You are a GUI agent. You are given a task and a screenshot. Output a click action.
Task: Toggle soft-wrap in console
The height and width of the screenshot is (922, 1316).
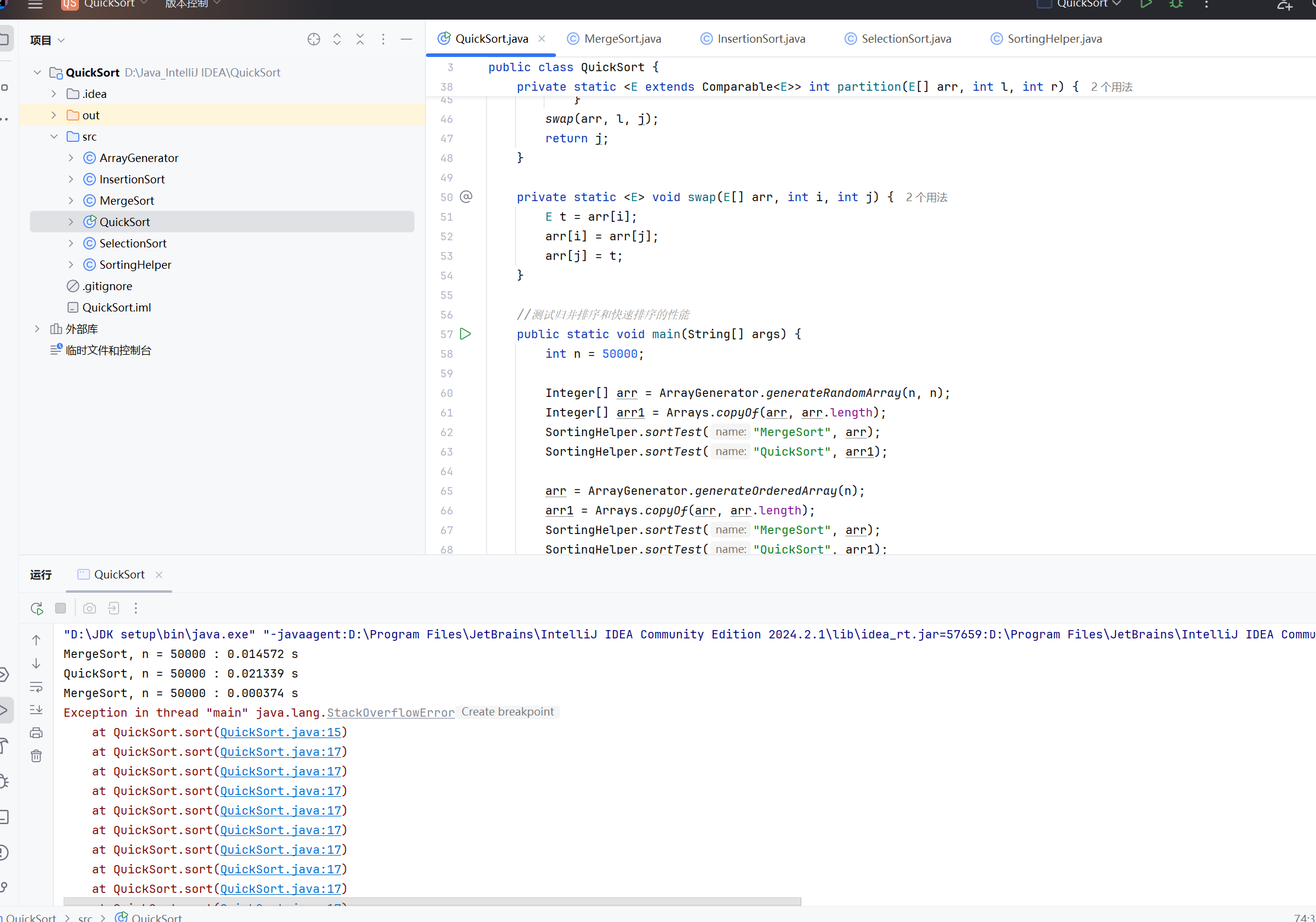click(36, 687)
